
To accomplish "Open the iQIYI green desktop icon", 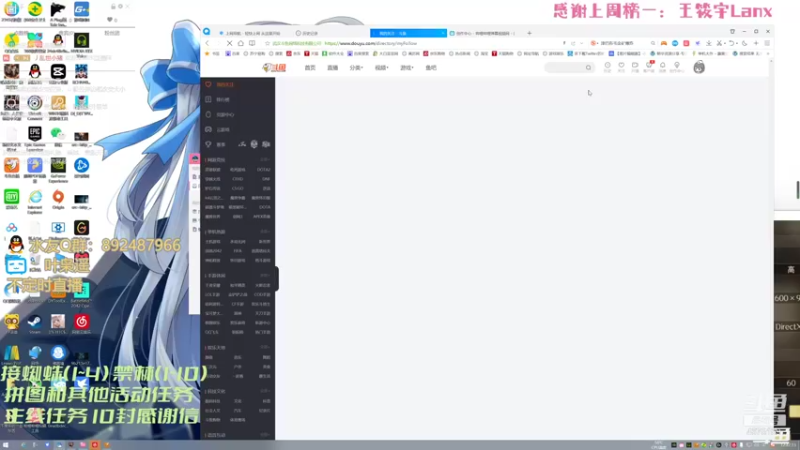I will tap(11, 199).
